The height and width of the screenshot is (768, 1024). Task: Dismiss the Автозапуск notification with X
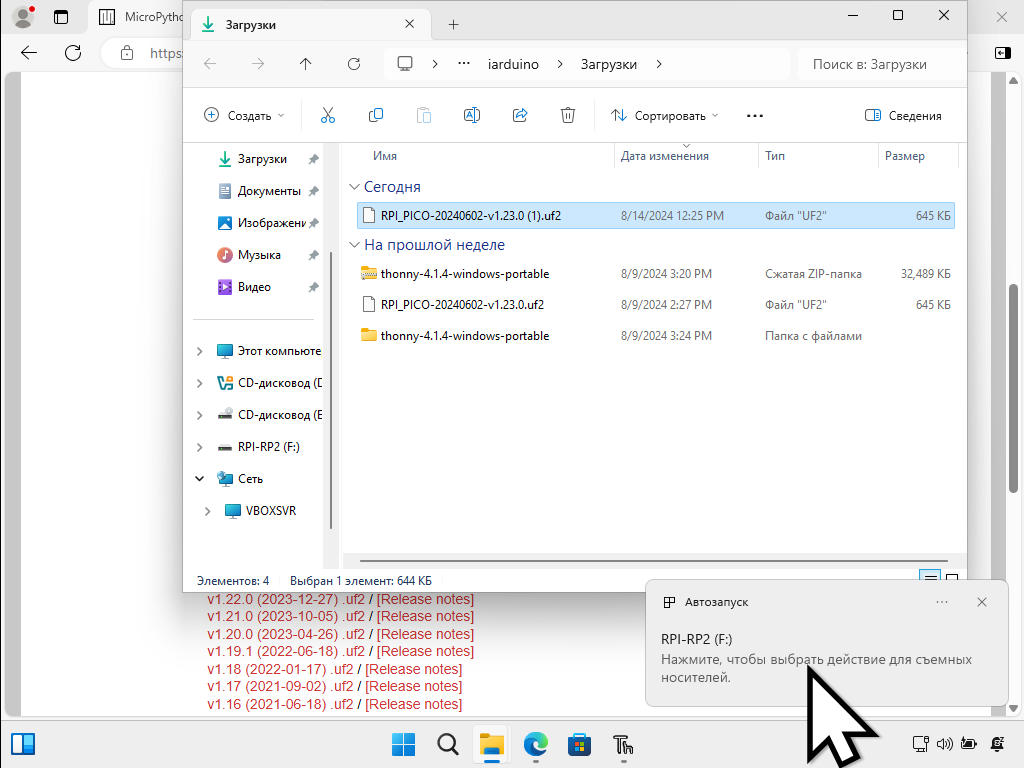[982, 602]
